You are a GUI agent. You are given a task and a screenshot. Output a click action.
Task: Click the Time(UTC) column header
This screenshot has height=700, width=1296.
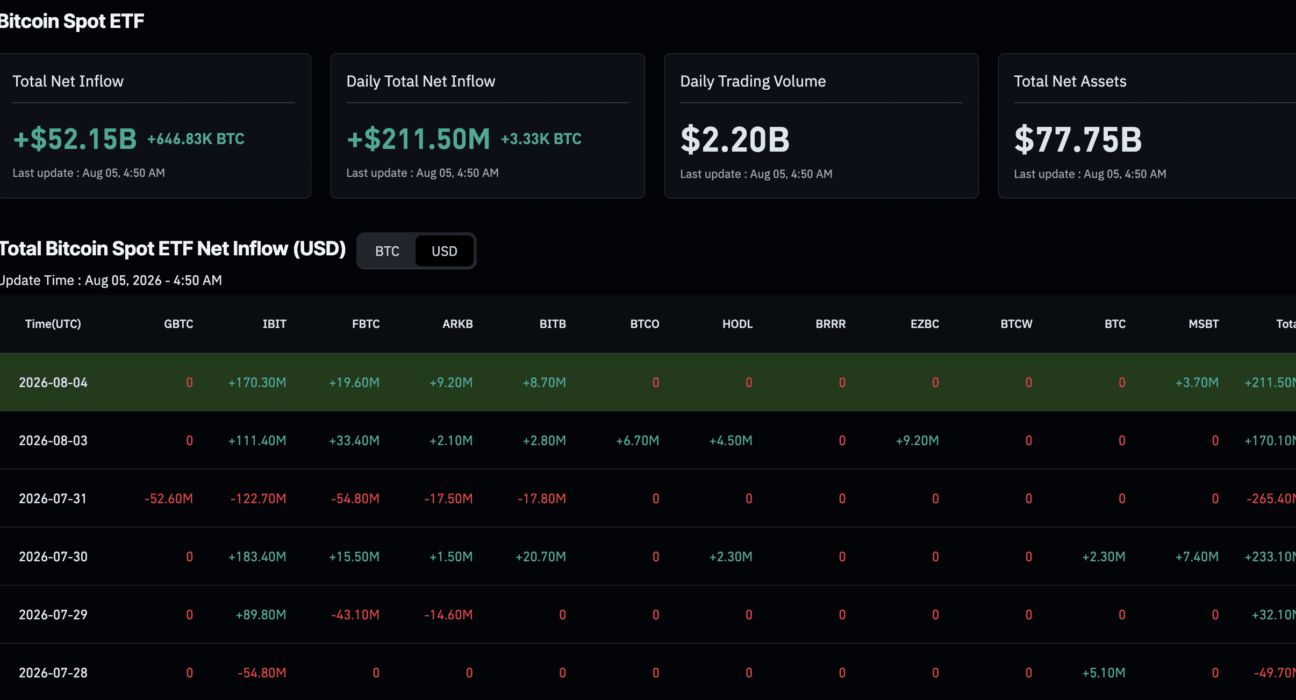tap(53, 324)
